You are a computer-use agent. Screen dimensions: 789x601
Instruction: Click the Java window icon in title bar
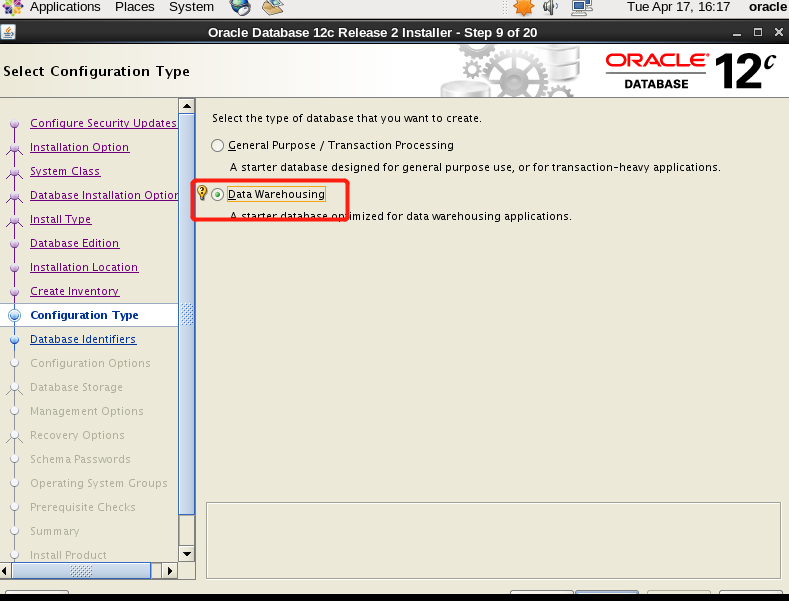click(x=8, y=32)
